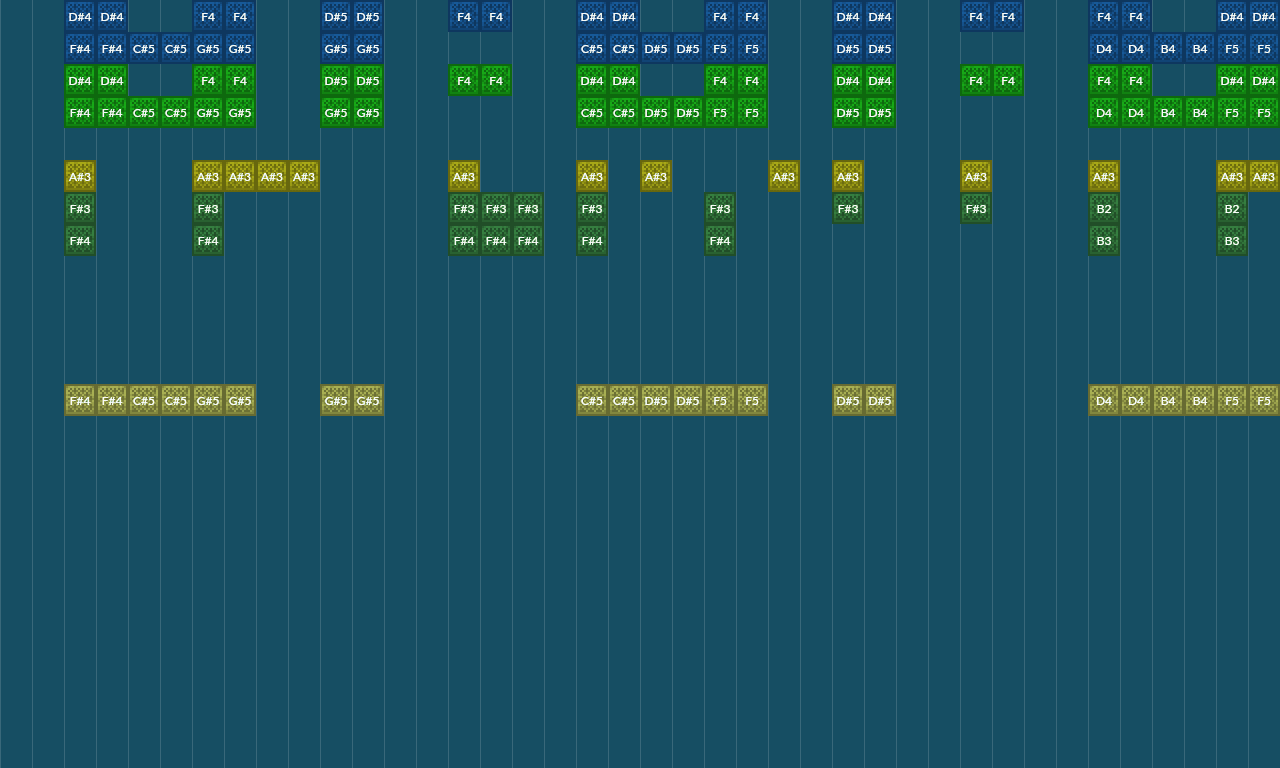
Task: Select leftmost F#4 note in second blue row
Action: coord(80,49)
